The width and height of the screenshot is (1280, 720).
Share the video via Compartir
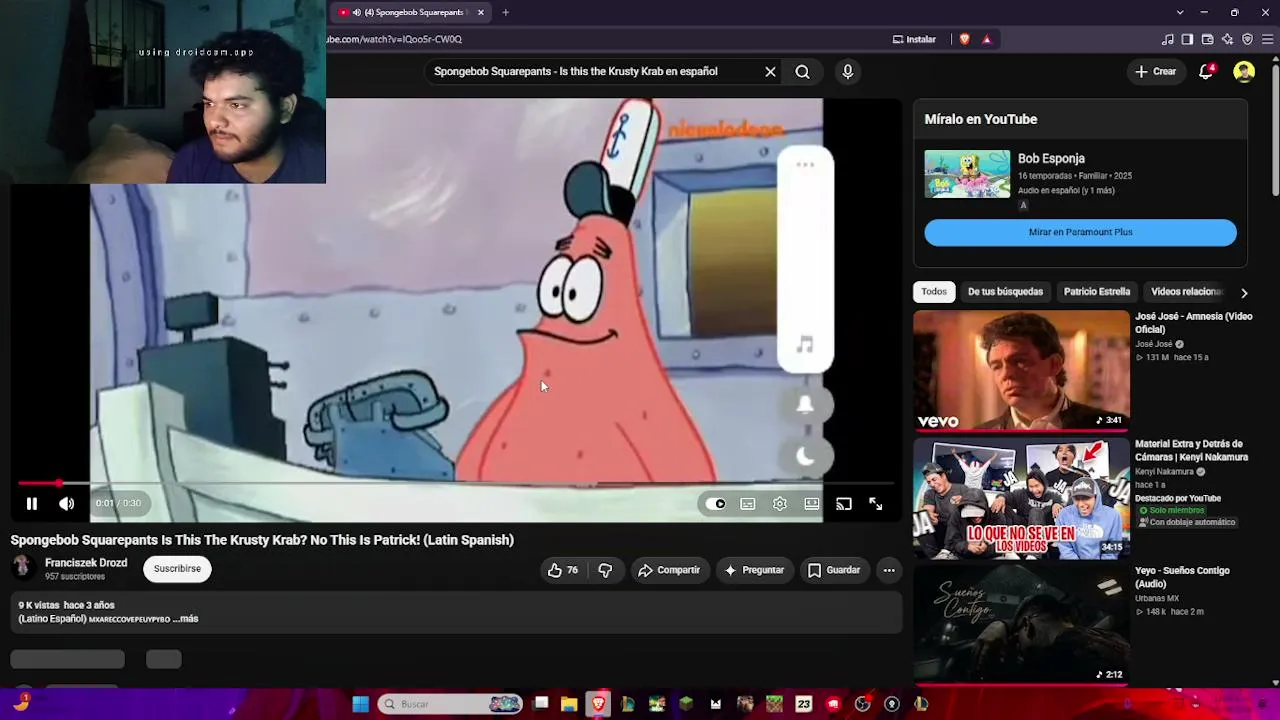pos(669,570)
